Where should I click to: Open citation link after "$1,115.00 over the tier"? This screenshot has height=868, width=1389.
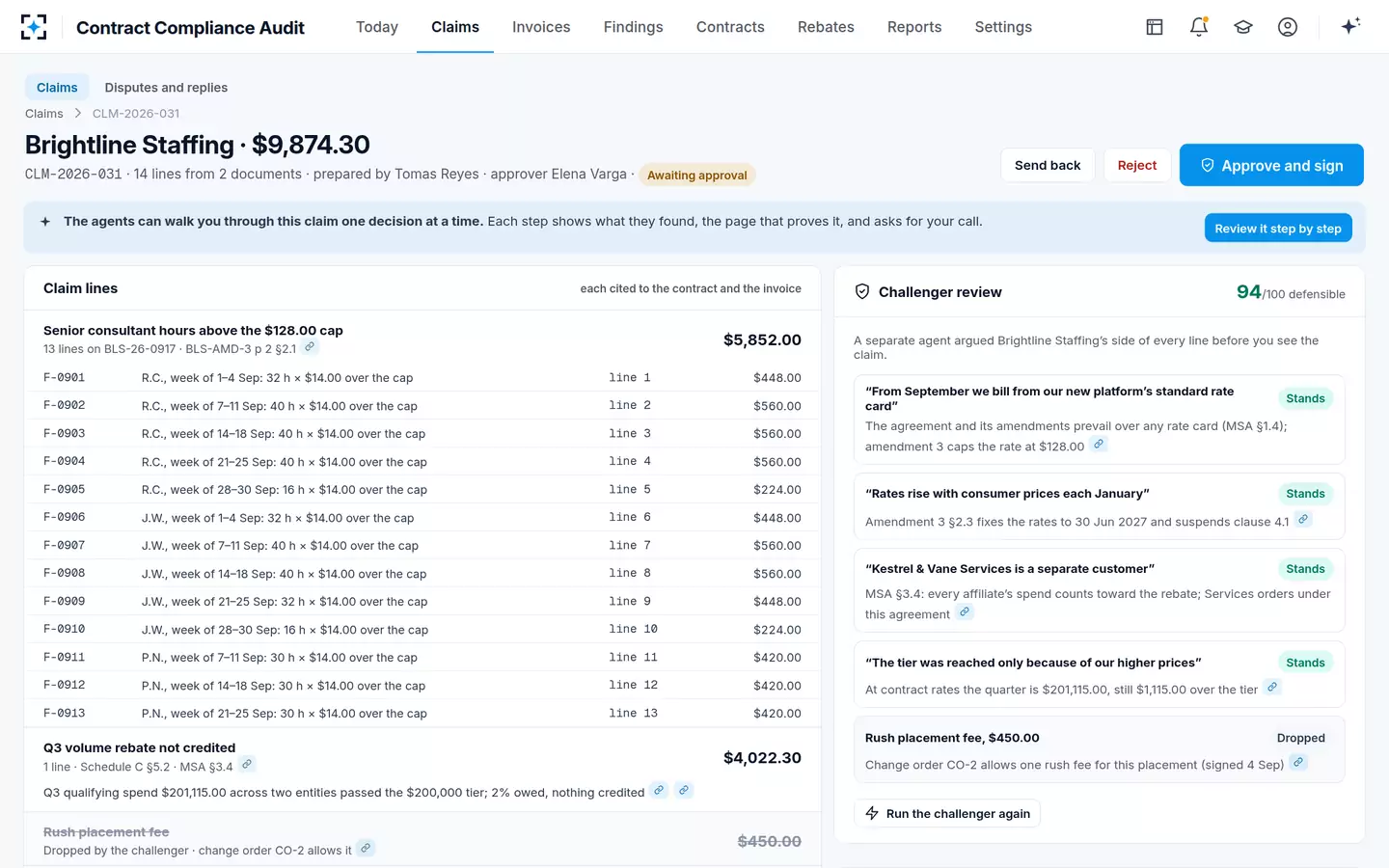[x=1272, y=688]
